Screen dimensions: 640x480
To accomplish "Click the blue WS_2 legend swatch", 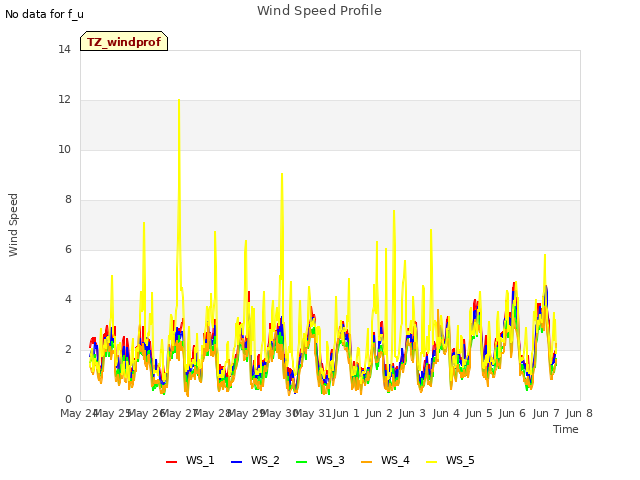I will (236, 462).
